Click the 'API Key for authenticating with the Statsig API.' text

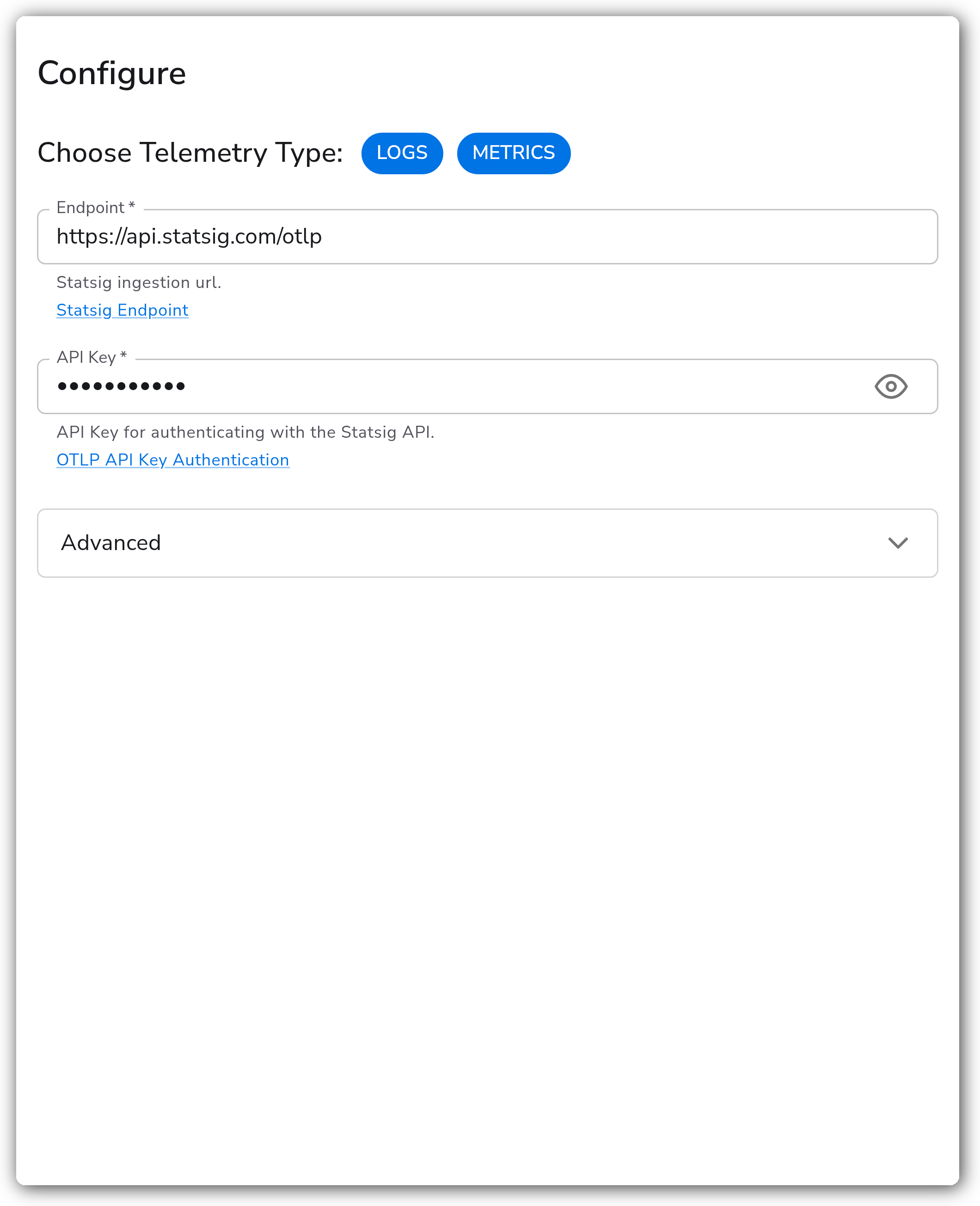click(x=245, y=432)
